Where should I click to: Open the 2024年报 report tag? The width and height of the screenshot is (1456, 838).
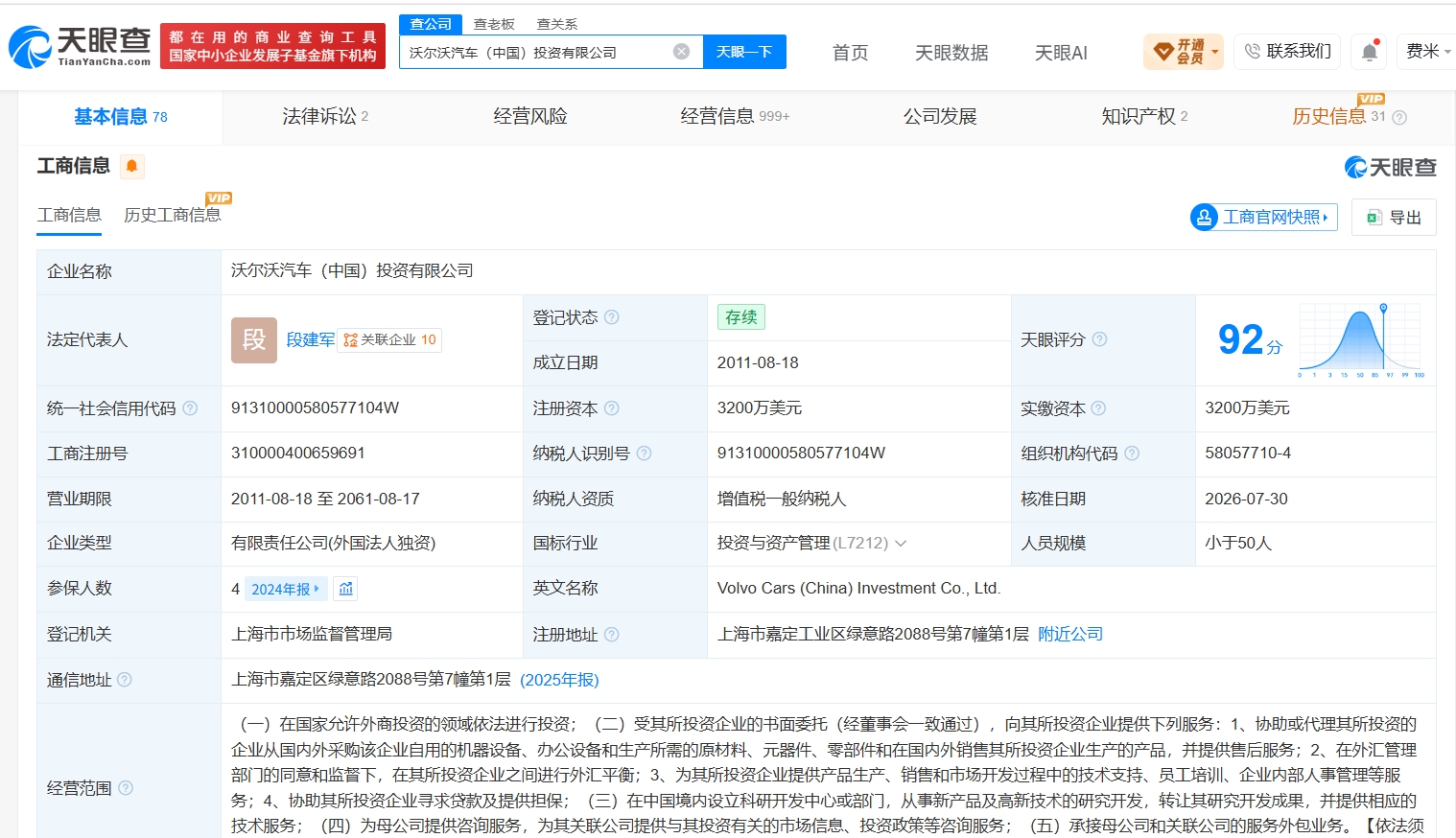[286, 589]
